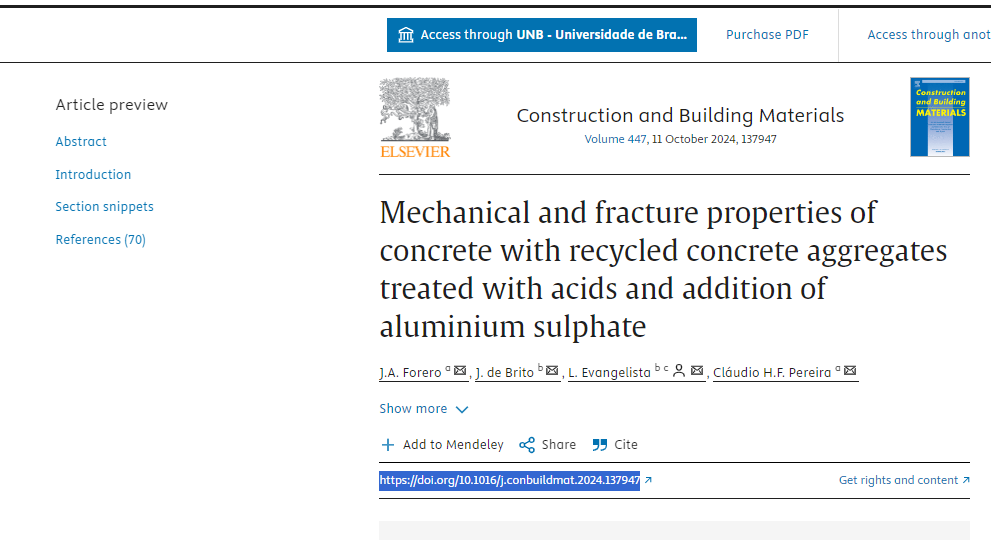
Task: Click the Show more chevron arrow
Action: point(462,410)
